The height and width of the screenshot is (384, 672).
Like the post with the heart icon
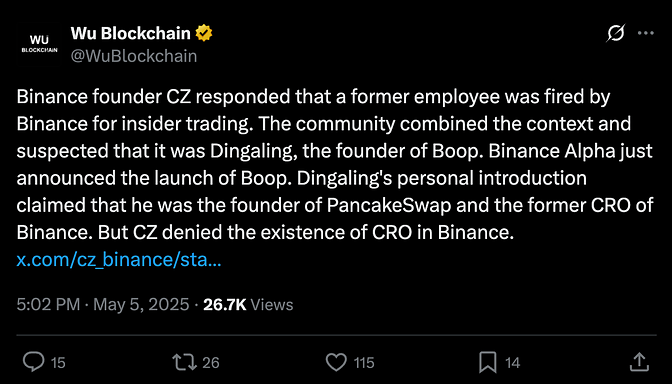336,362
